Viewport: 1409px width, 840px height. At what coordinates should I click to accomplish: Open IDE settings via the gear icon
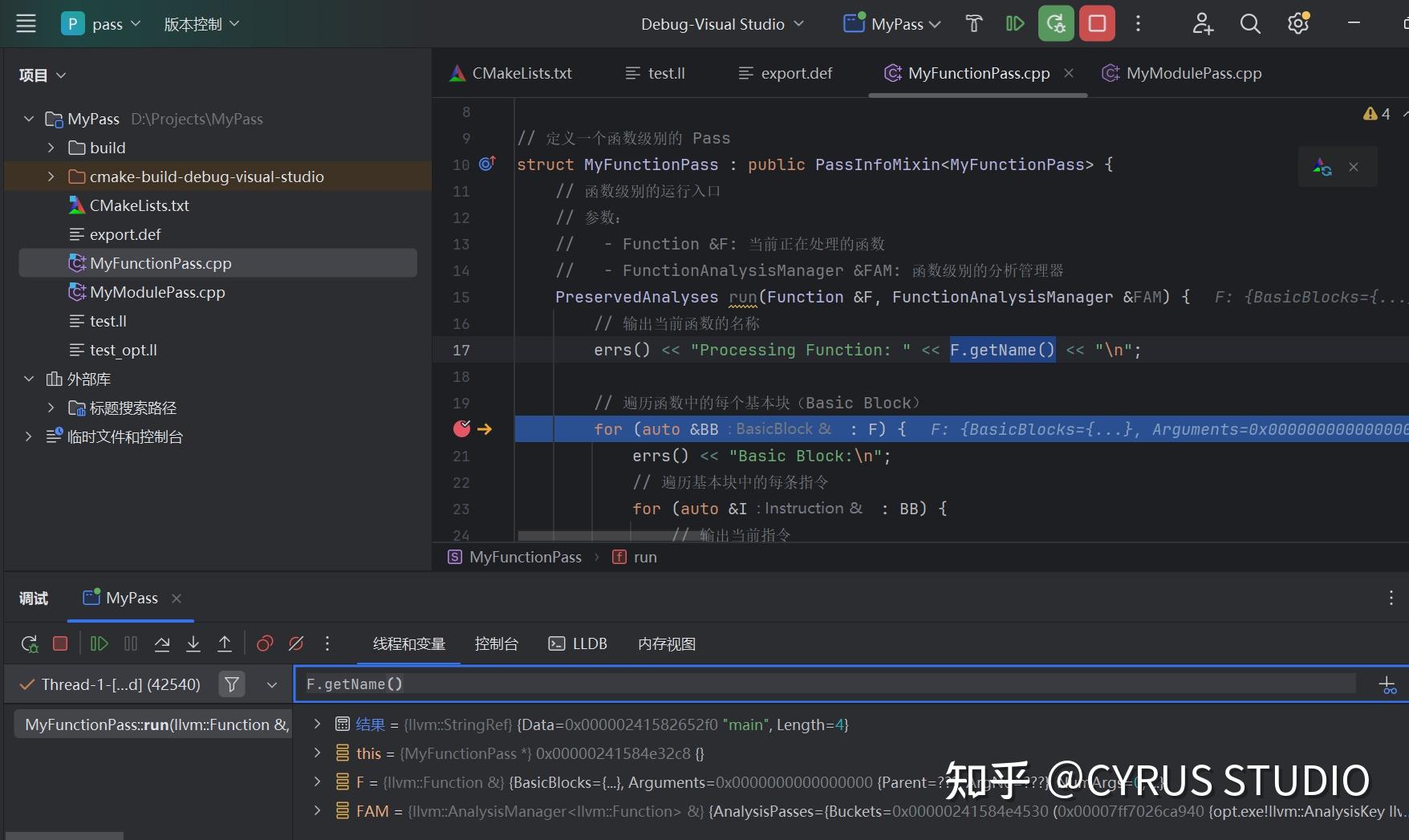tap(1297, 23)
